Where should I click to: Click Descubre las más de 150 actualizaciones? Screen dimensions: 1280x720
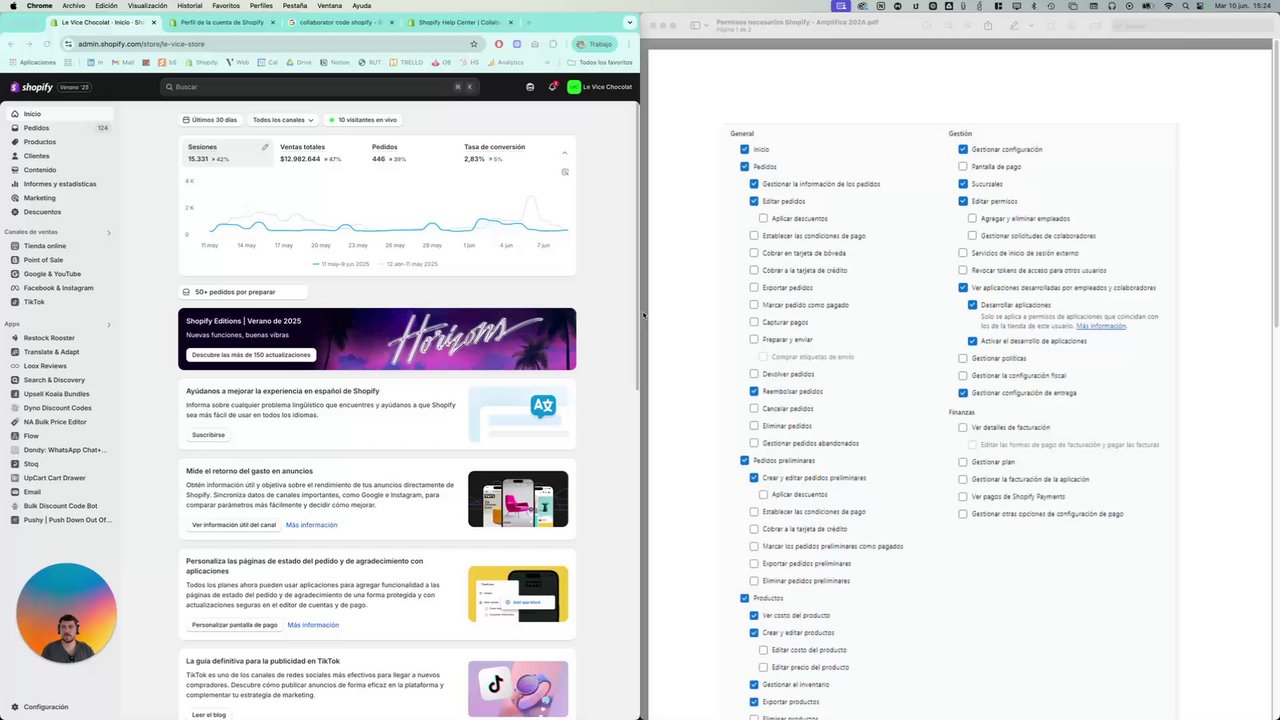click(251, 355)
